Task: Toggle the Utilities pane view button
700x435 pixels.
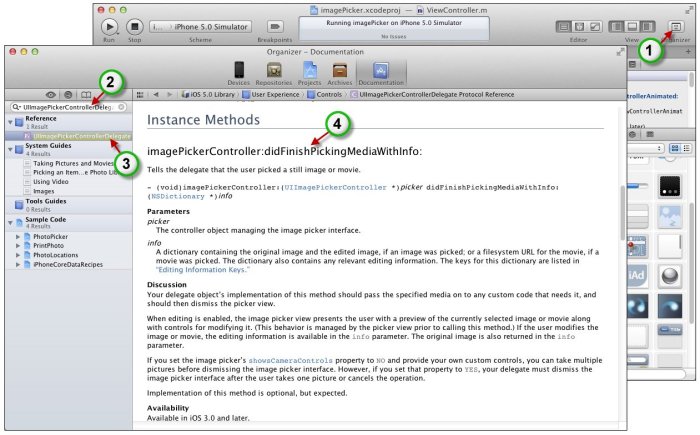Action: pos(648,27)
